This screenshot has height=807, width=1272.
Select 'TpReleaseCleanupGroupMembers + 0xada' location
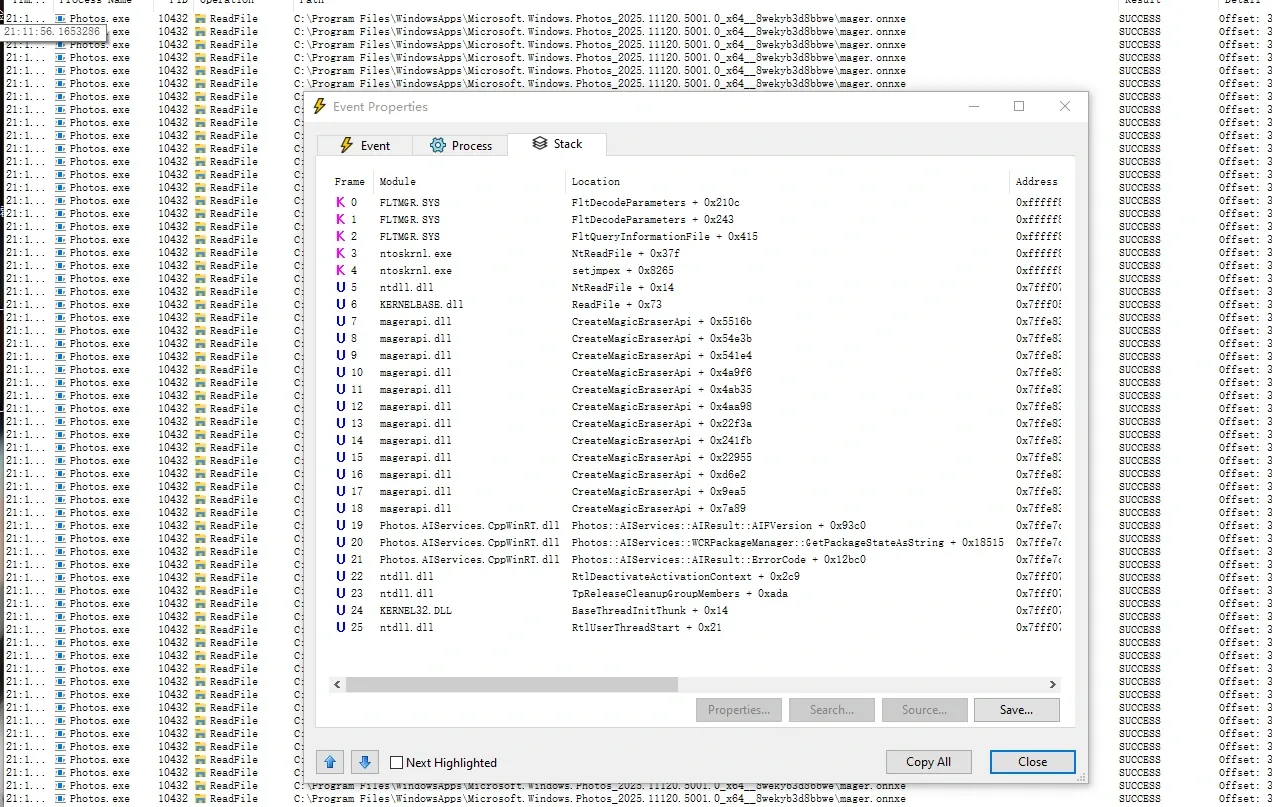pyautogui.click(x=679, y=594)
